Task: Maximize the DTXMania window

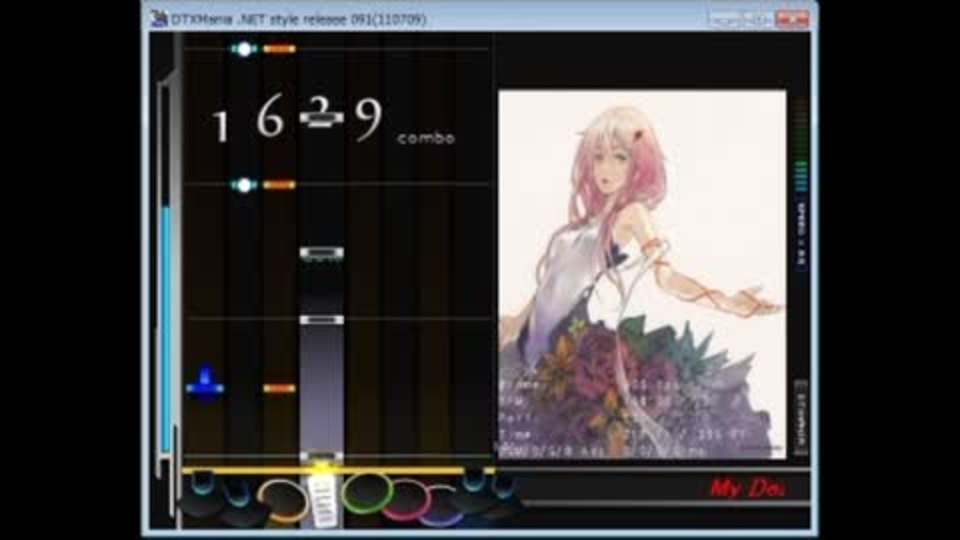Action: pos(757,19)
